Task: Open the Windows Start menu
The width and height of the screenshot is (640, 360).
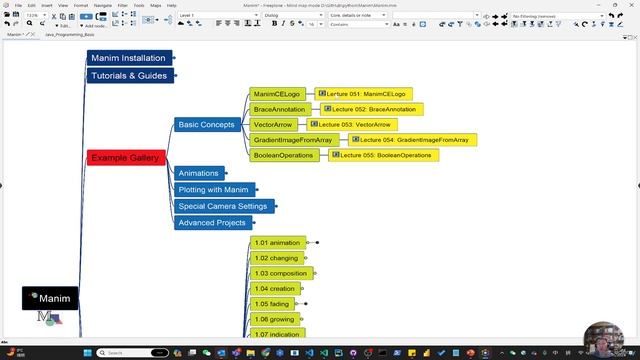Action: [x=88, y=353]
